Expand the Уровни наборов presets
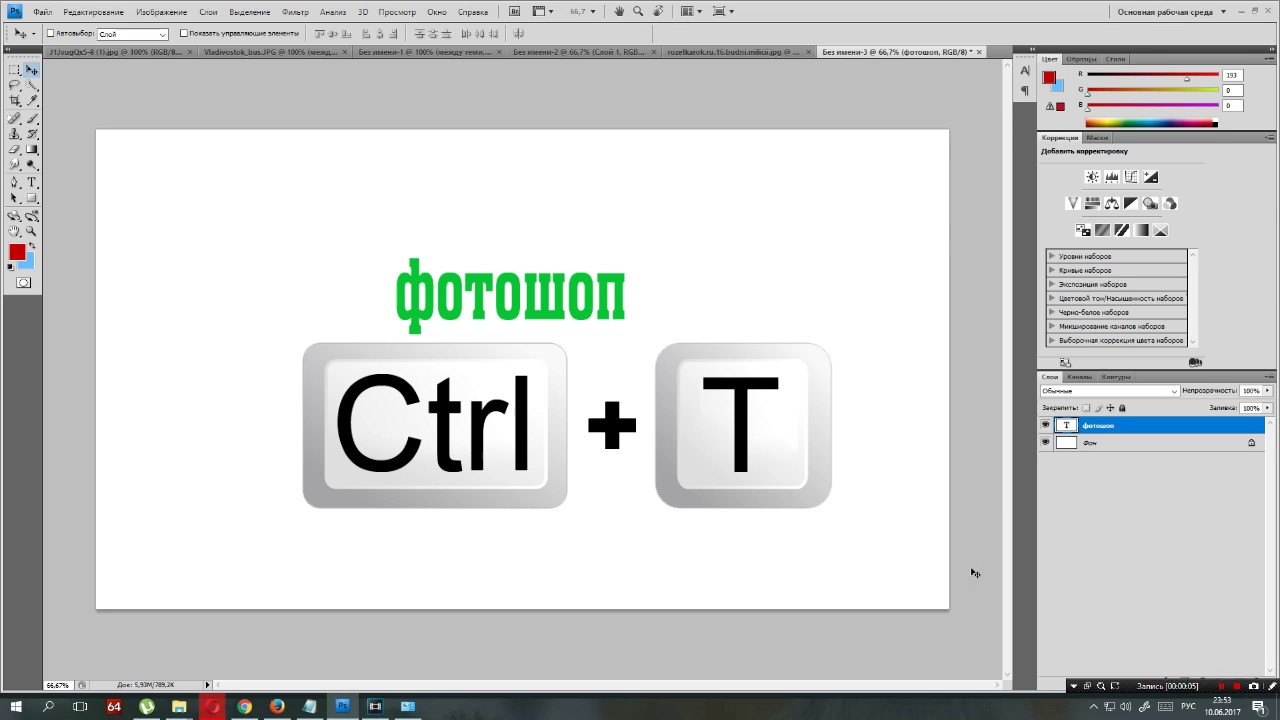This screenshot has width=1280, height=720. [x=1052, y=256]
